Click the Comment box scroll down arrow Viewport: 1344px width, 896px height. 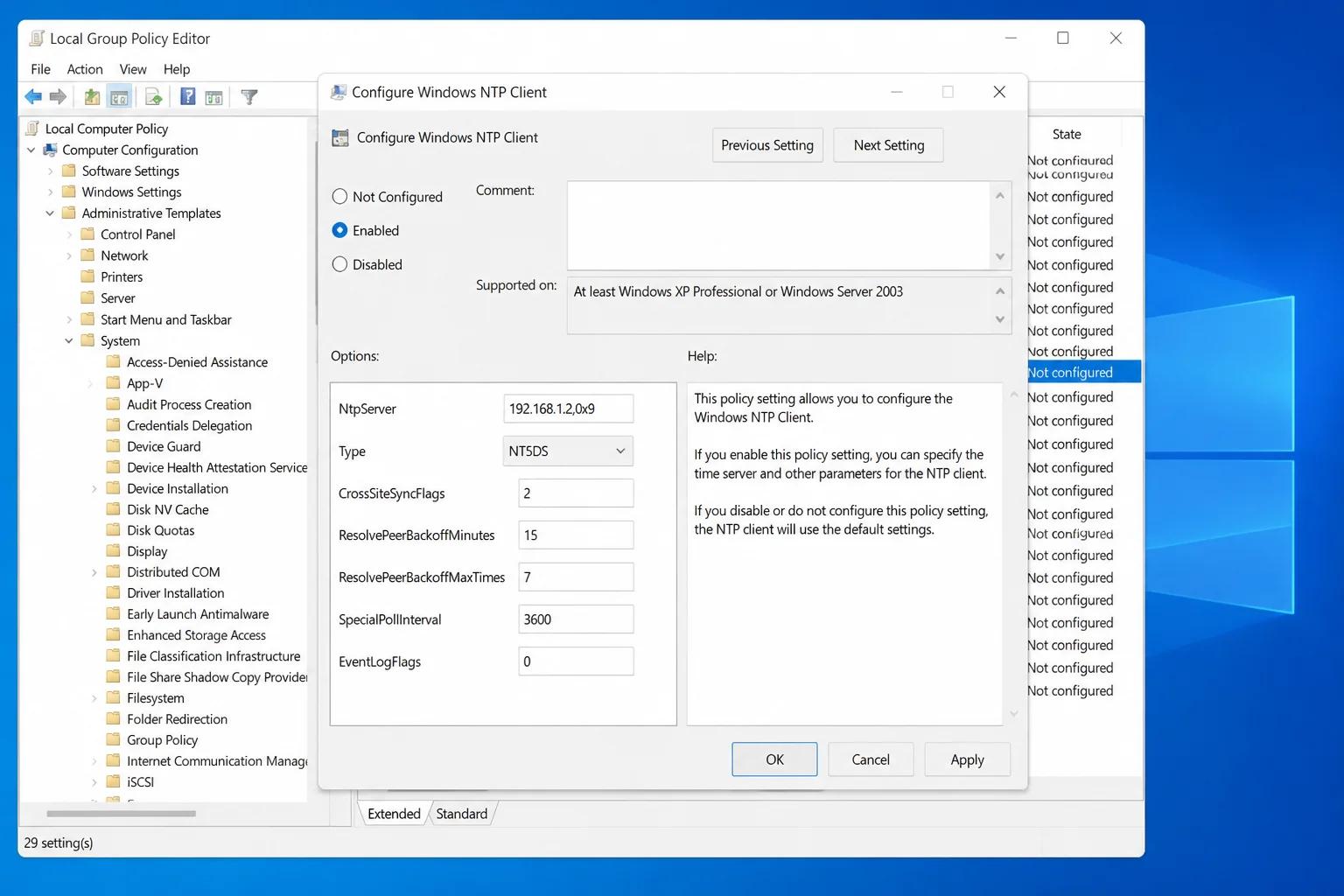pos(1000,257)
